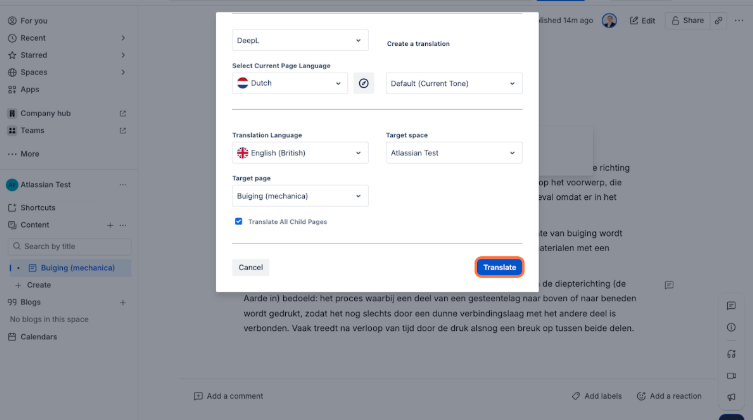Open the DeepL translation engine dropdown

point(300,40)
